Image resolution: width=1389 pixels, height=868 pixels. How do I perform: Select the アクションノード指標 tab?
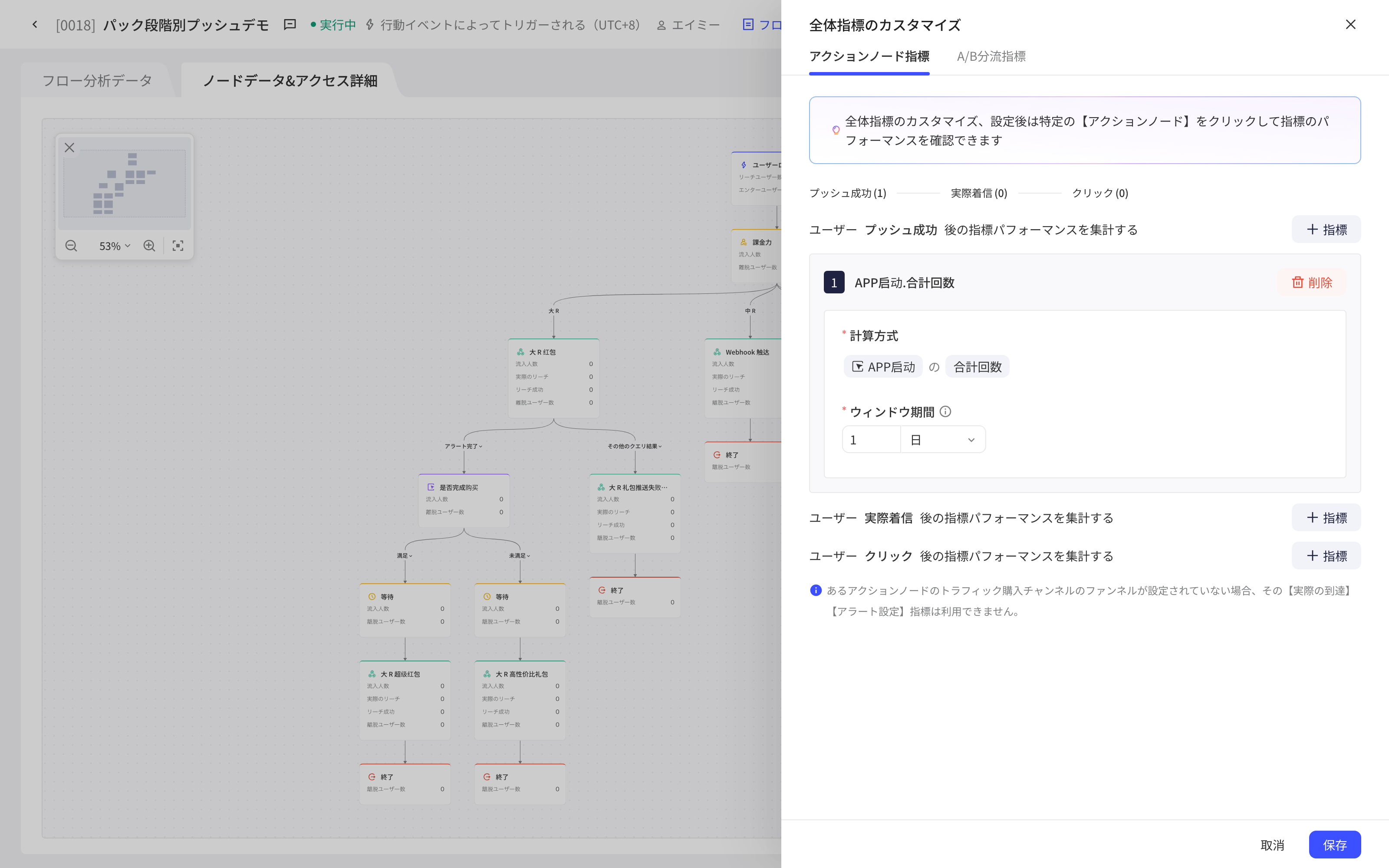[869, 56]
